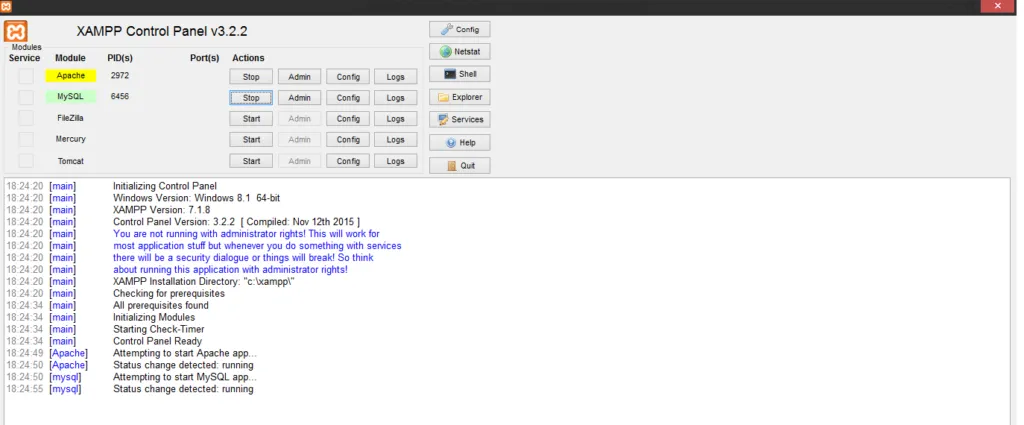The image size is (1024, 425).
Task: Toggle the FileZilla service checkbox
Action: (26, 118)
